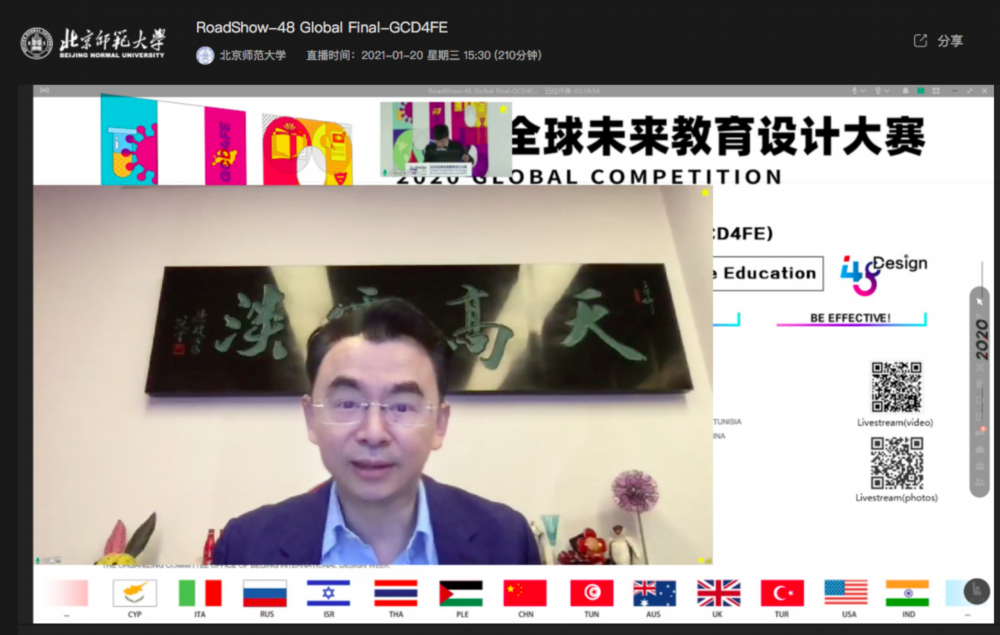
Task: Toggle the microphone in the meeting toolbar
Action: [x=854, y=91]
